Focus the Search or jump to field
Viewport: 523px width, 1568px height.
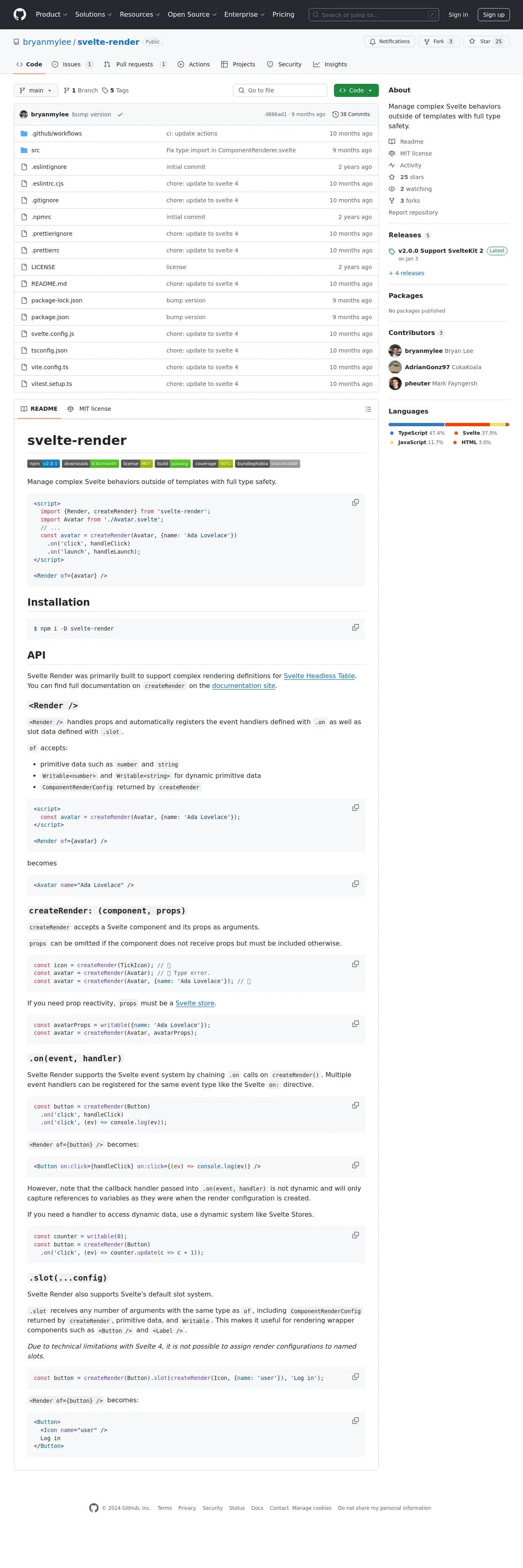[374, 15]
